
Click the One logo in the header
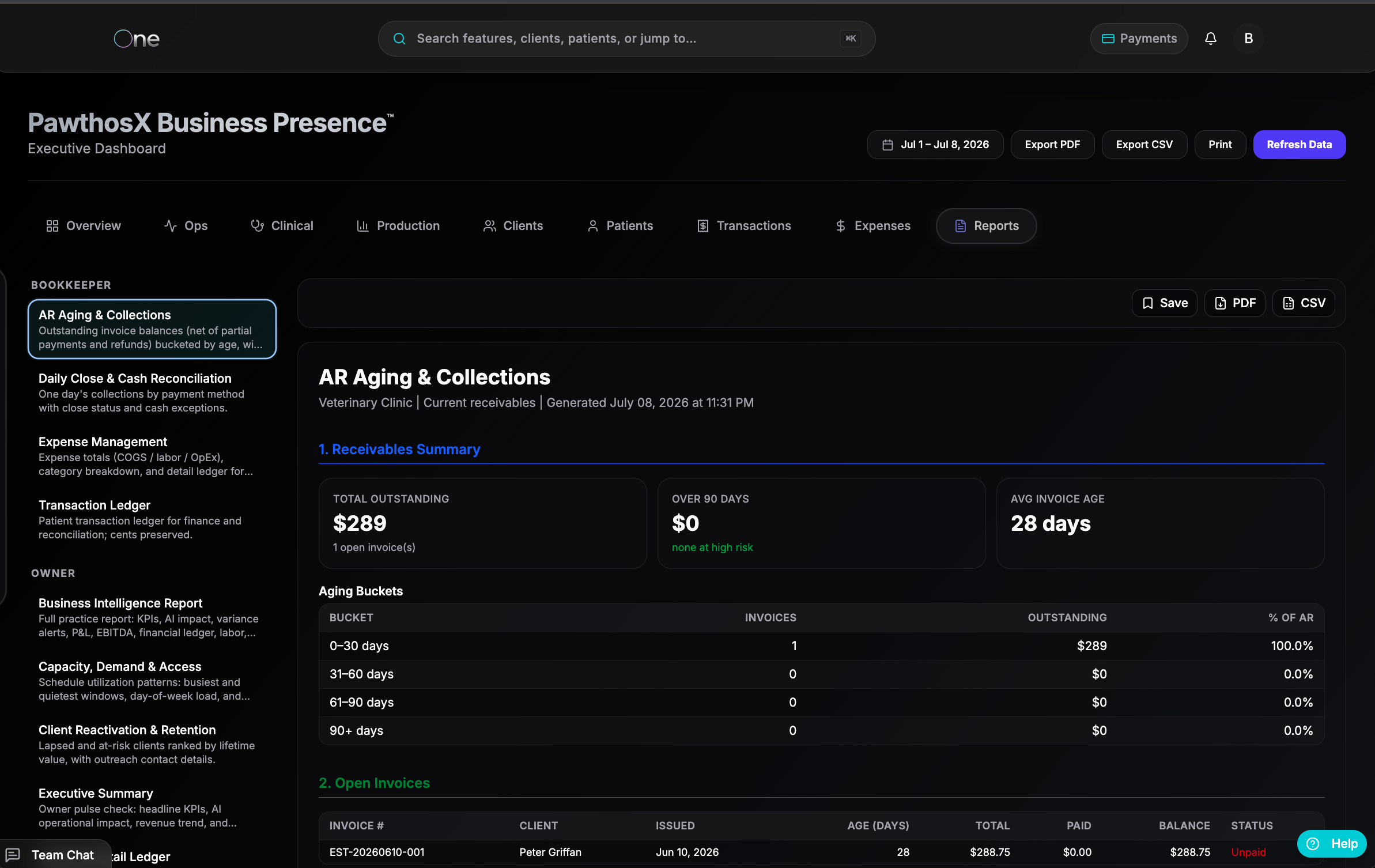(137, 39)
